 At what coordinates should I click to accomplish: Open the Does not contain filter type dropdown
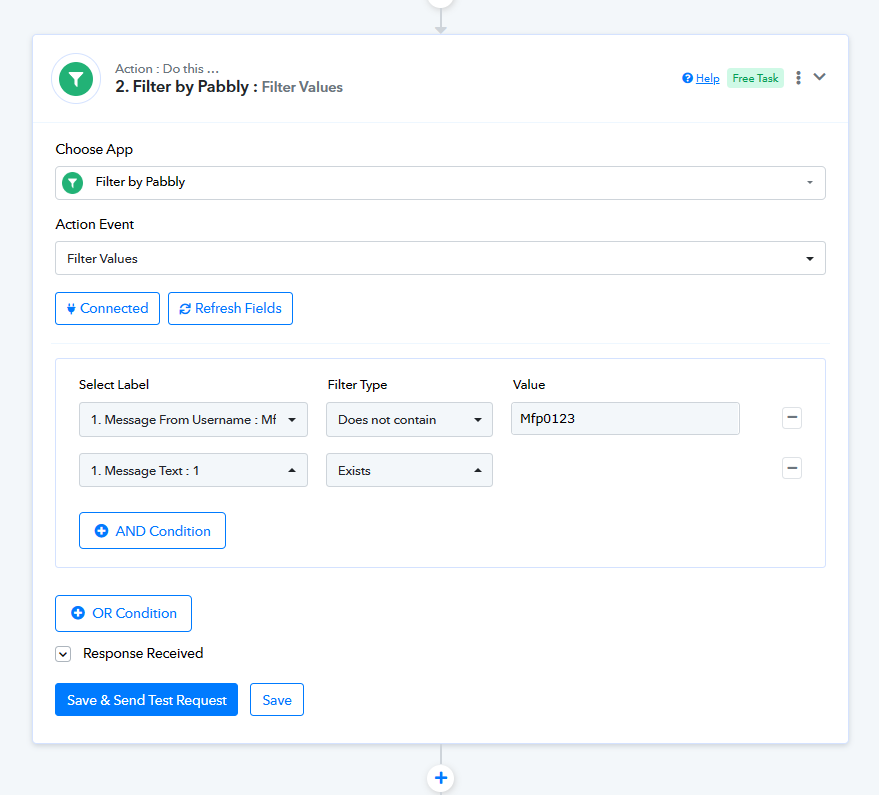point(409,419)
